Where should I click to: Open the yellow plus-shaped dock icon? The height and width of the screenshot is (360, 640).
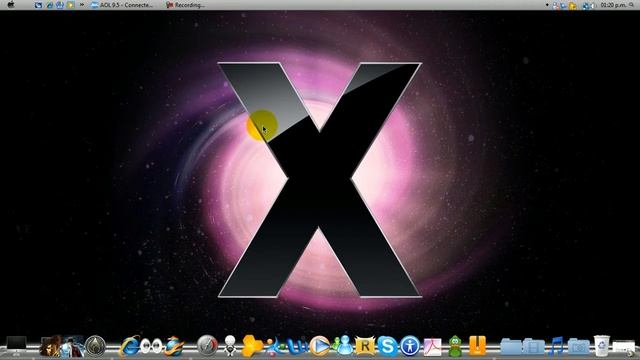252,346
